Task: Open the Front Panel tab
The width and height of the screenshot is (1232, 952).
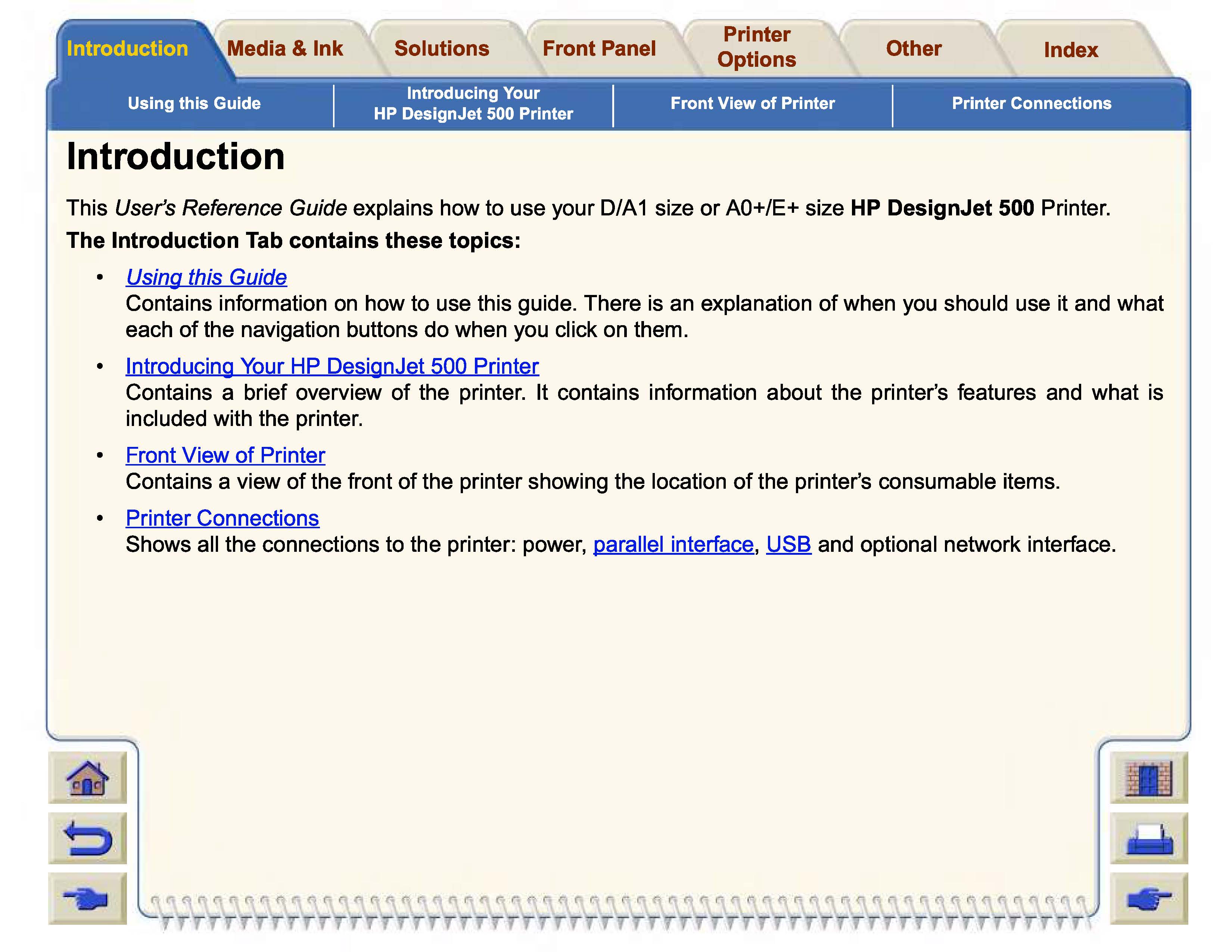Action: pyautogui.click(x=599, y=49)
